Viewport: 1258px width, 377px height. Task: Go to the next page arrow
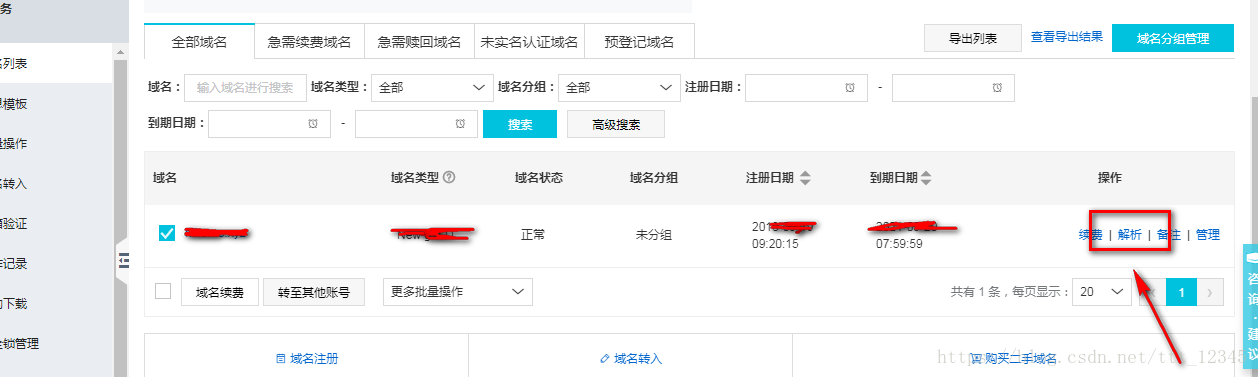[x=1211, y=292]
